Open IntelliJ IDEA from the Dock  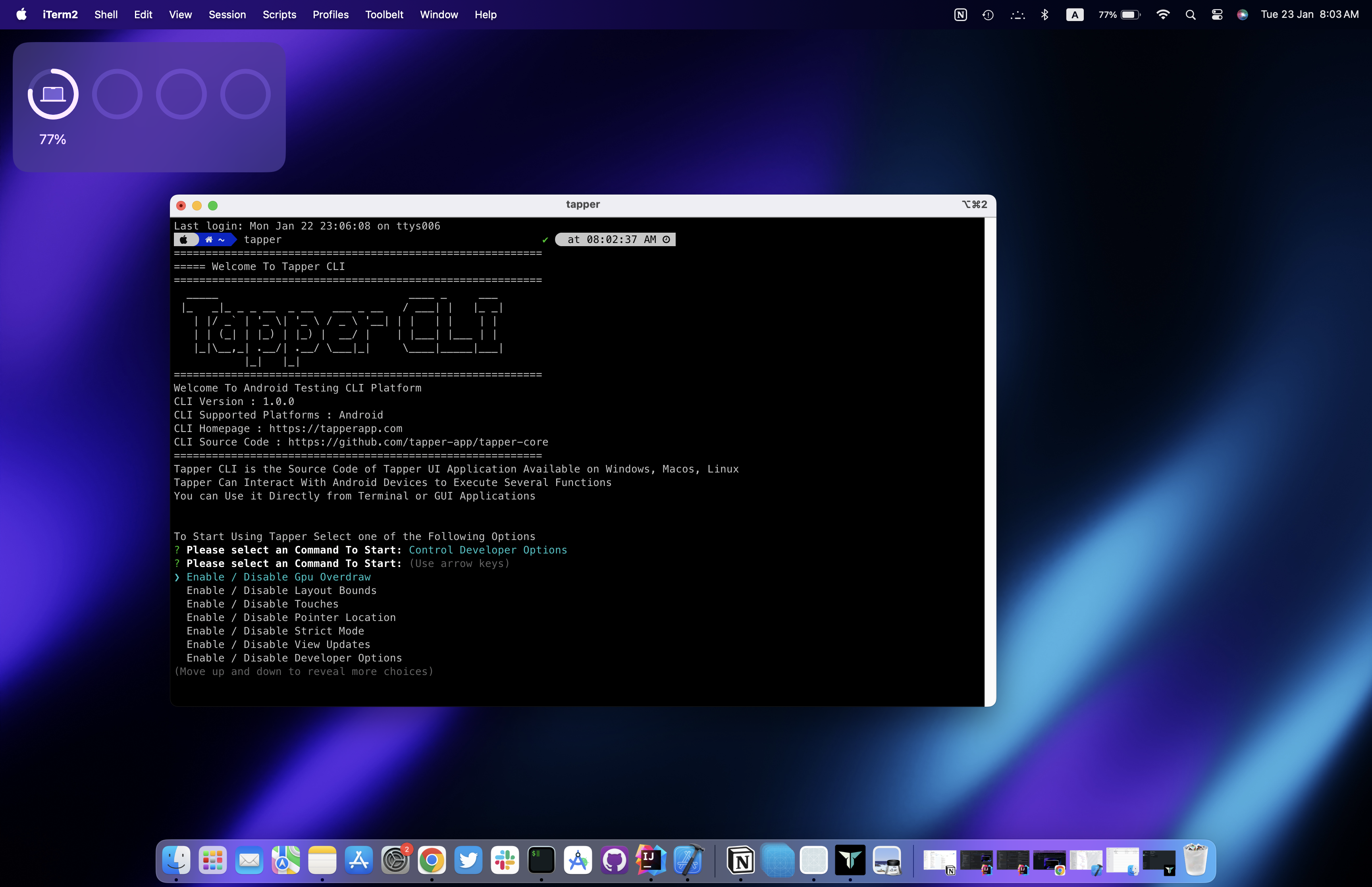(651, 860)
